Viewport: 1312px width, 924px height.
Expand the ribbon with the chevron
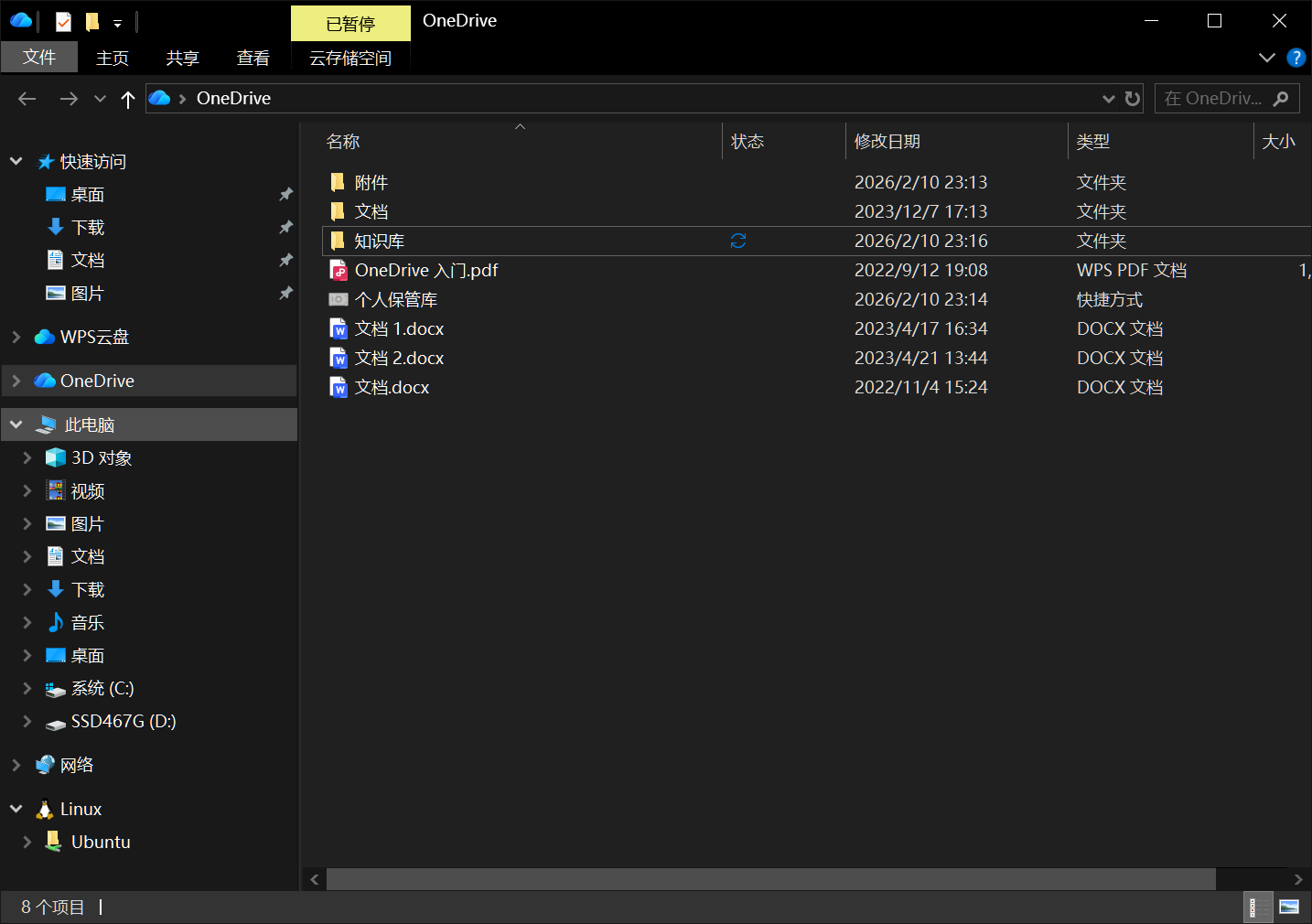tap(1267, 58)
